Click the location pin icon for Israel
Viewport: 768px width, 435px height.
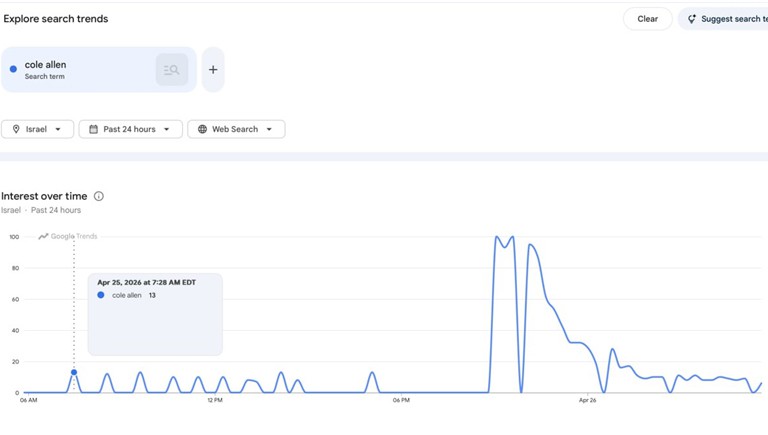[16, 129]
